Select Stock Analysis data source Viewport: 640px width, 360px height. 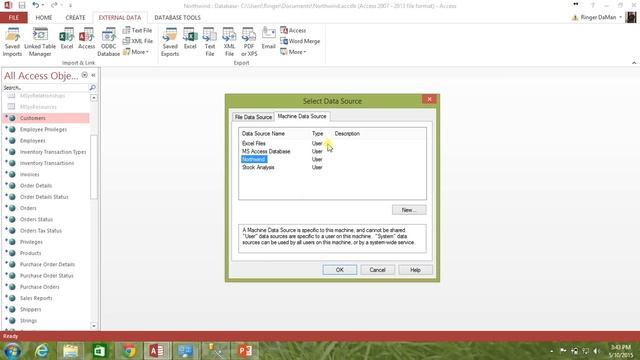[x=258, y=167]
